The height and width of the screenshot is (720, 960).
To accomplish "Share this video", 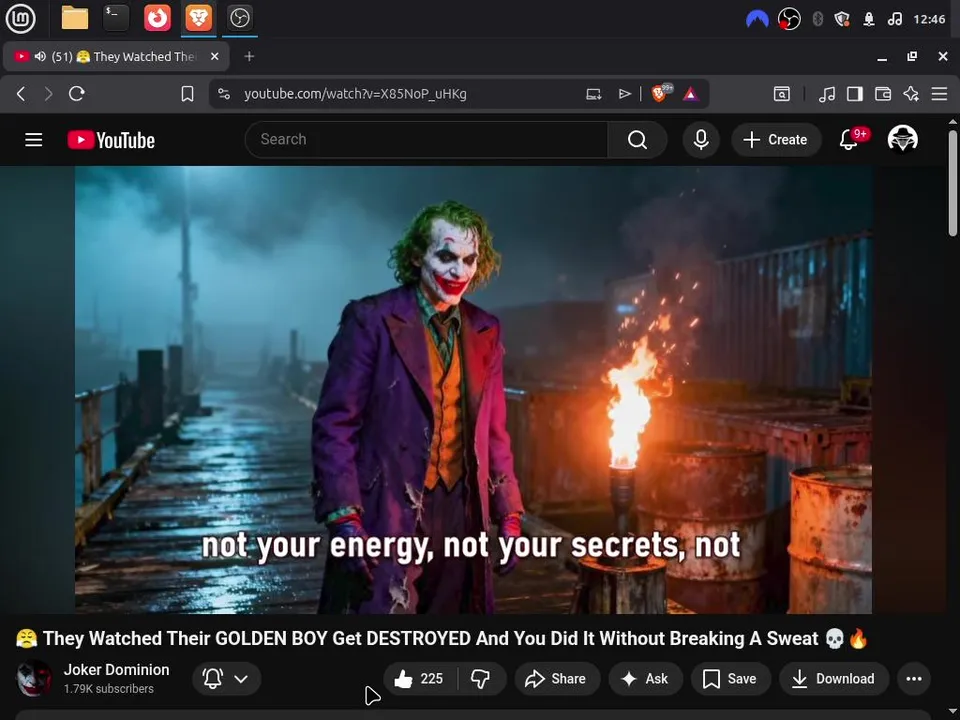I will coord(557,678).
